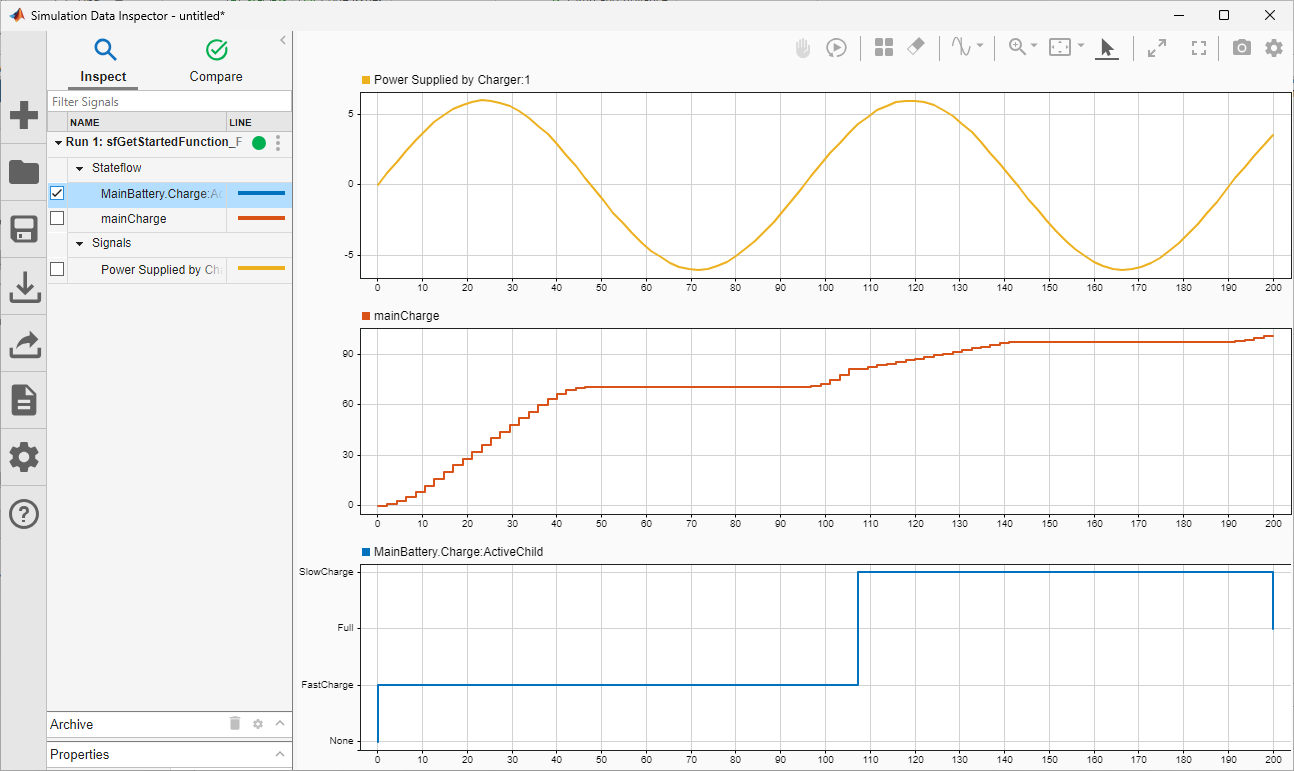Select the Data Cursor pointer tool
Image resolution: width=1294 pixels, height=771 pixels.
(x=1106, y=48)
